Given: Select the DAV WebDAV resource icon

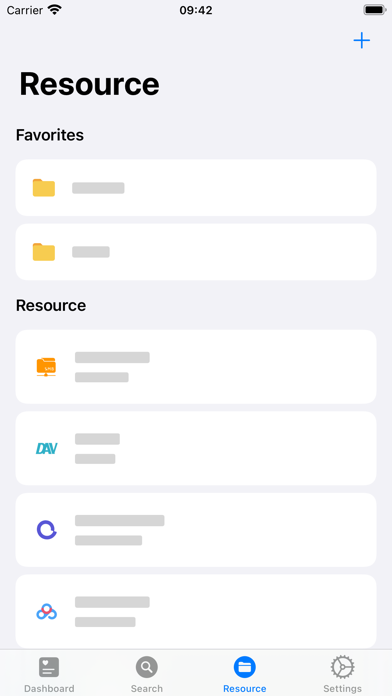Looking at the screenshot, I should tap(46, 449).
